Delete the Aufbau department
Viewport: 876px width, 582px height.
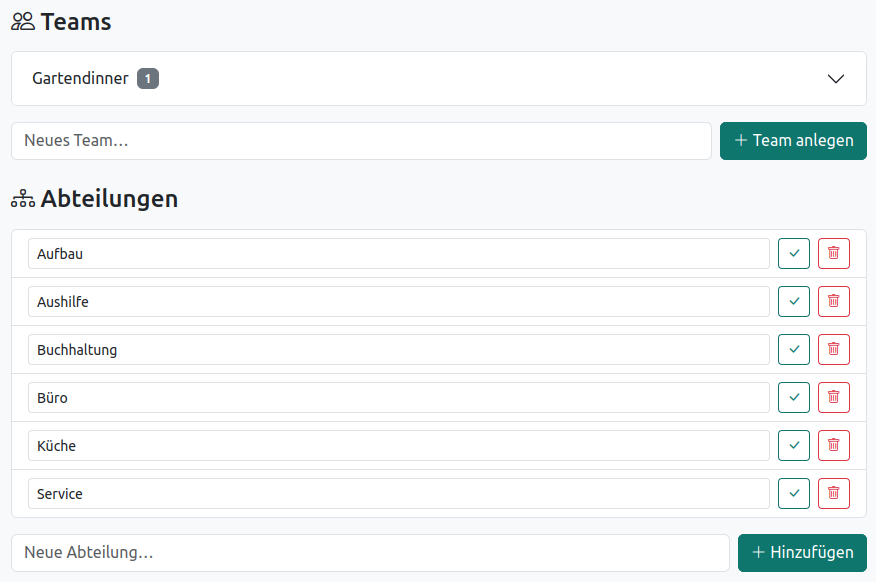pos(834,254)
